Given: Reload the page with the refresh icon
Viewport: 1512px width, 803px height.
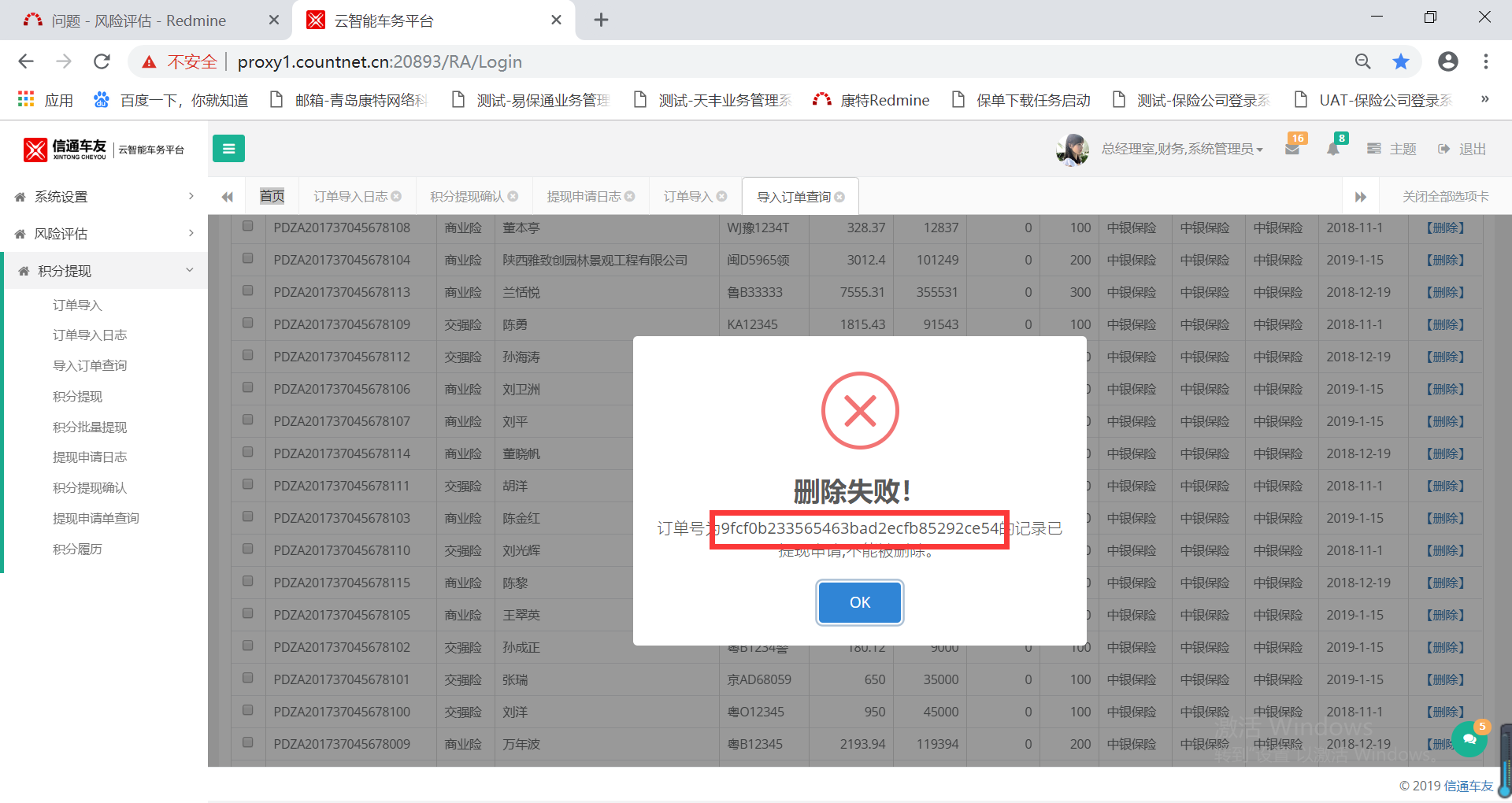Looking at the screenshot, I should tap(102, 61).
